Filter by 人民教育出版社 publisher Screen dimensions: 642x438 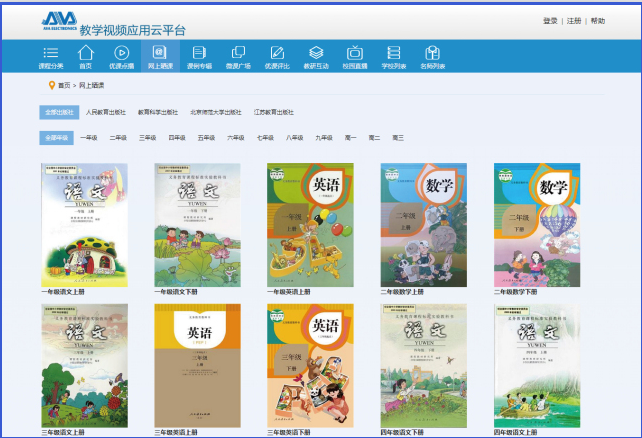click(x=105, y=112)
